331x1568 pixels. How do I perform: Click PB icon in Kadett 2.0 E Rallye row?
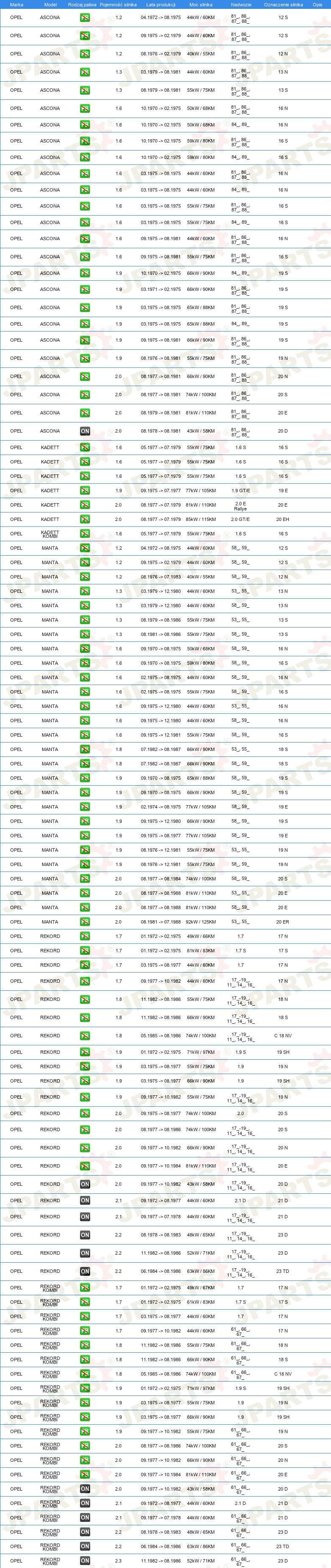pyautogui.click(x=85, y=505)
